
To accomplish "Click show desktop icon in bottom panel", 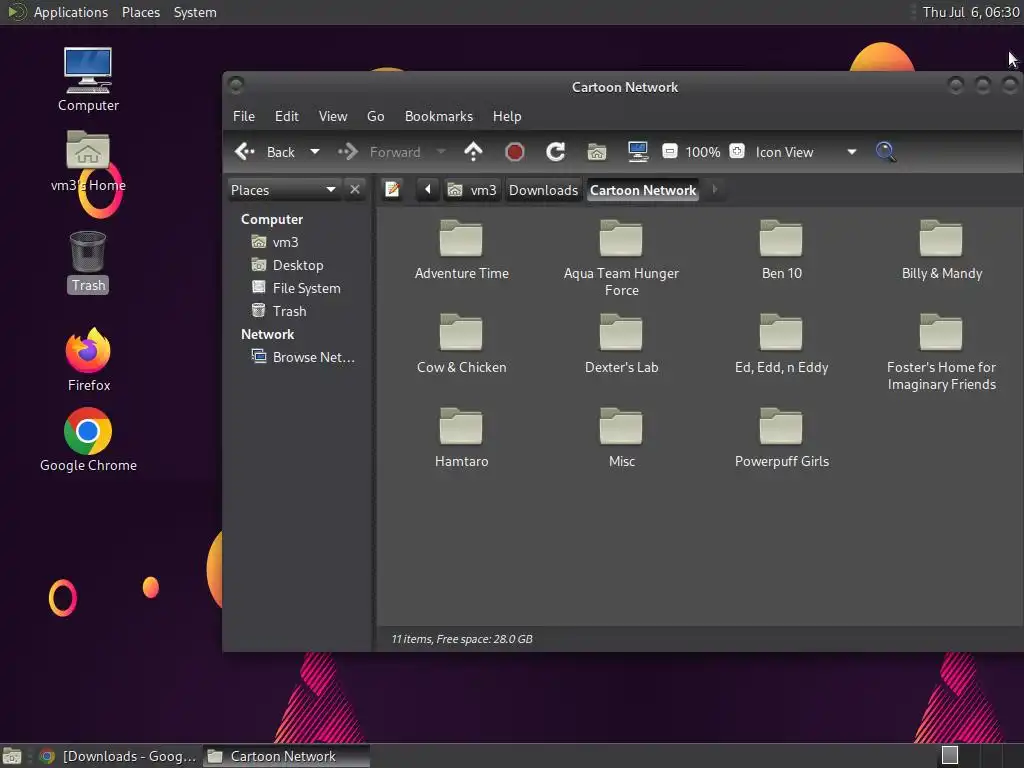I will pyautogui.click(x=12, y=756).
